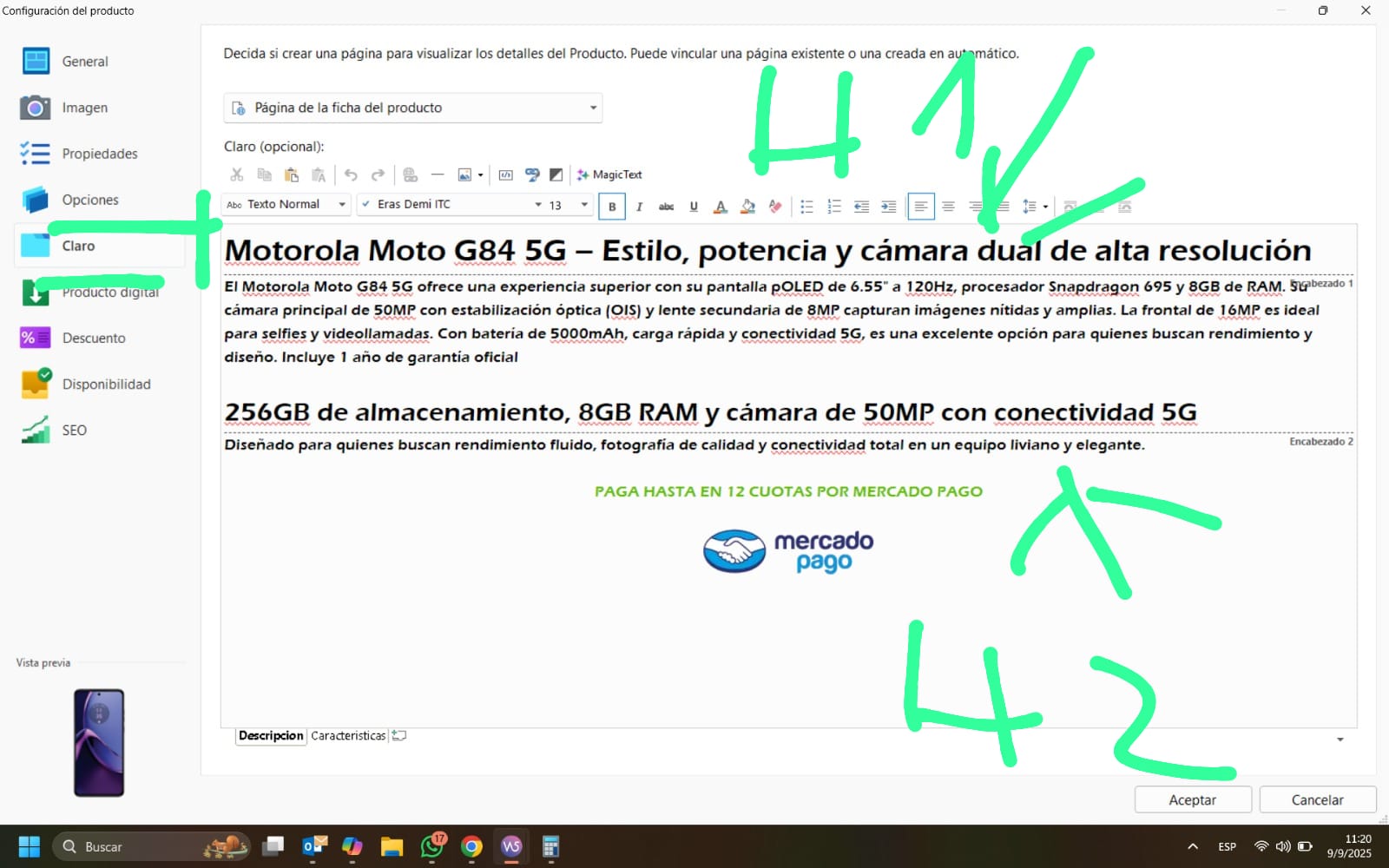This screenshot has height=868, width=1389.
Task: Open the Calculator from the taskbar
Action: coord(550,846)
